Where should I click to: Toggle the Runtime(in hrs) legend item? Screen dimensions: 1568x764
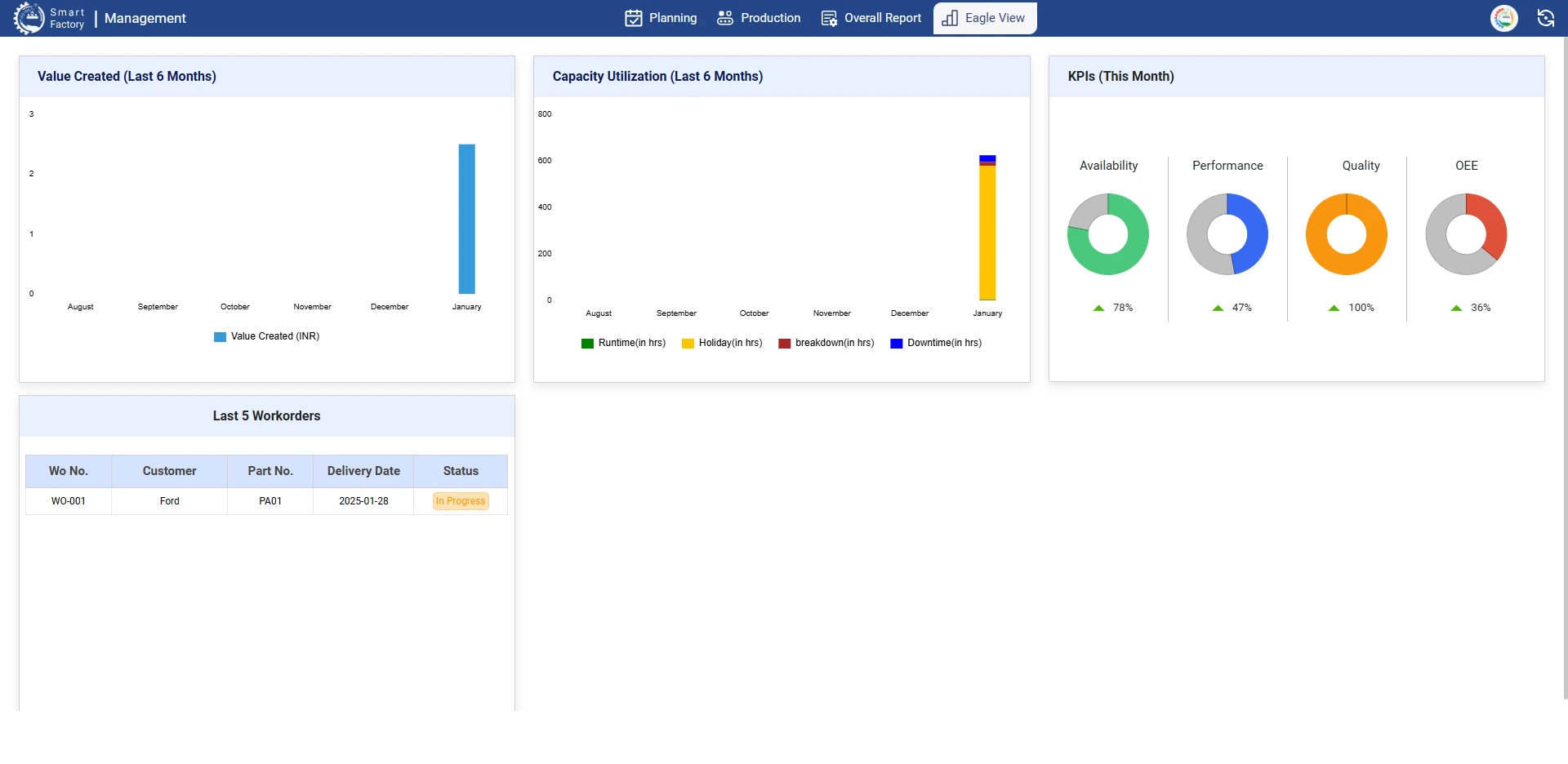click(x=624, y=343)
